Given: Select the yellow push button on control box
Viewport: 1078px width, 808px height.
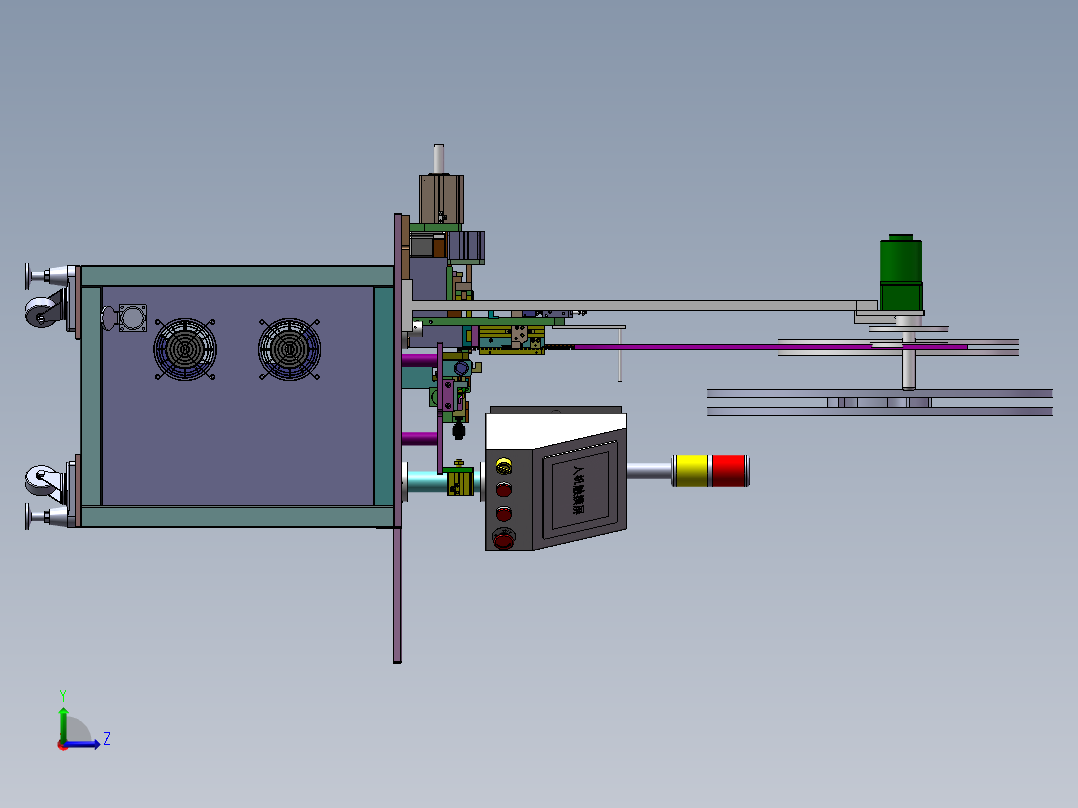Looking at the screenshot, I should coord(504,466).
